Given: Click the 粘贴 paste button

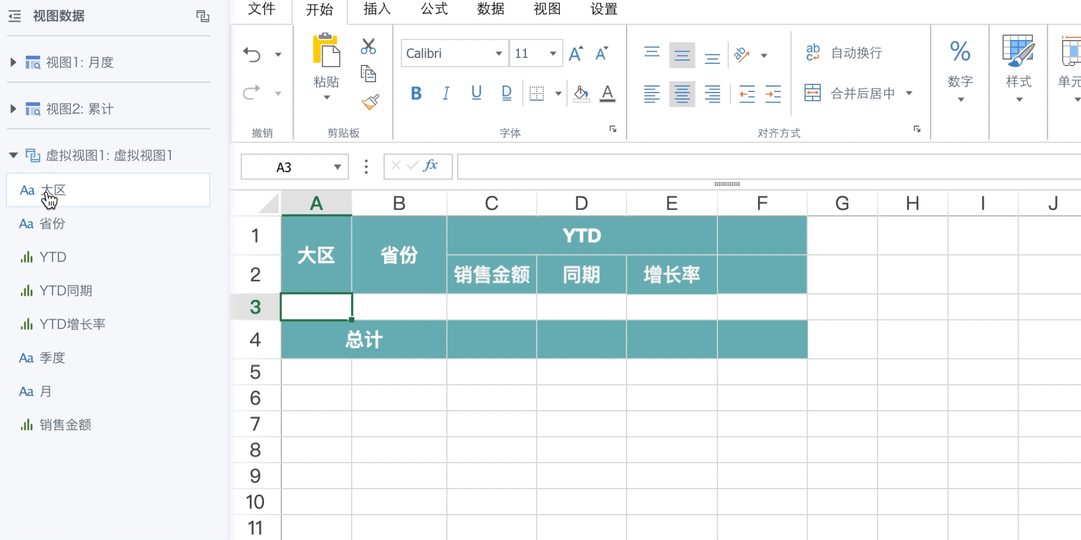Looking at the screenshot, I should [326, 67].
